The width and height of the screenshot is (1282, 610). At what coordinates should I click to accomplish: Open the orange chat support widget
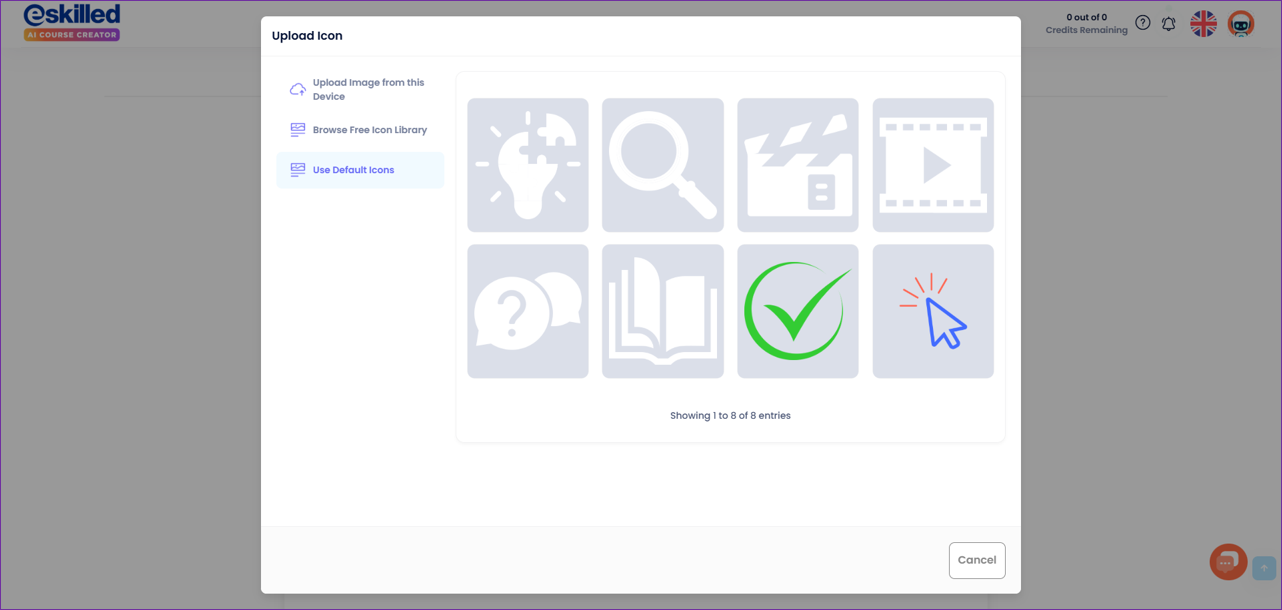coord(1227,562)
